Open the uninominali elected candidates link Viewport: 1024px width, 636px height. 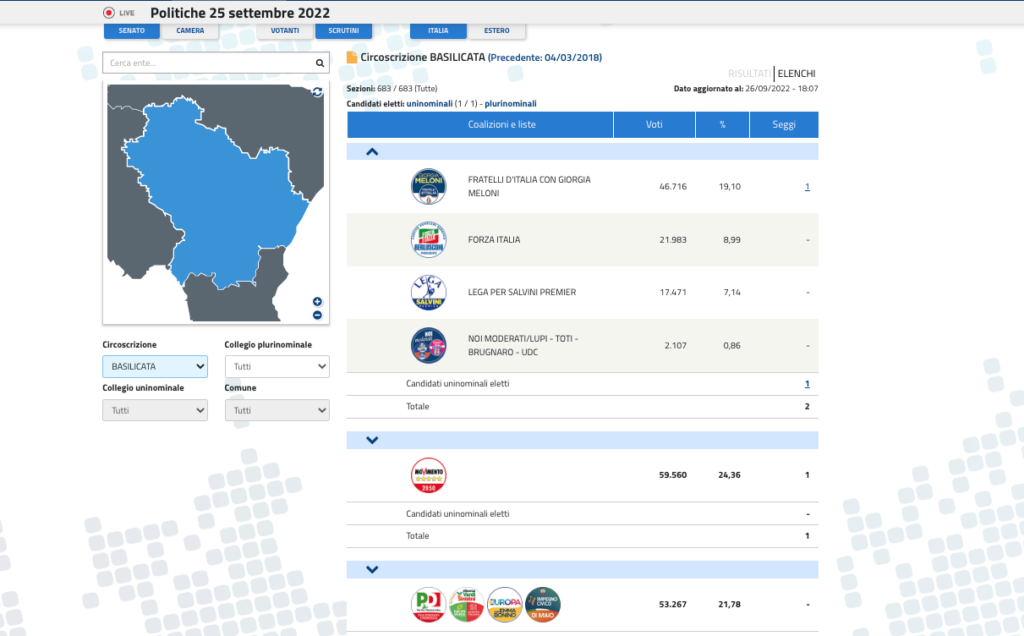tap(429, 104)
